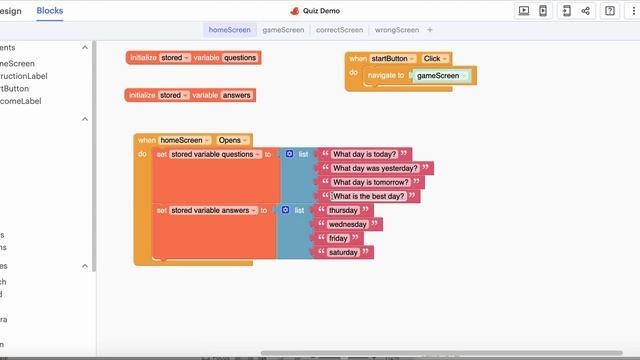This screenshot has height=360, width=640.
Task: Open the Opens event dropdown
Action: point(233,140)
